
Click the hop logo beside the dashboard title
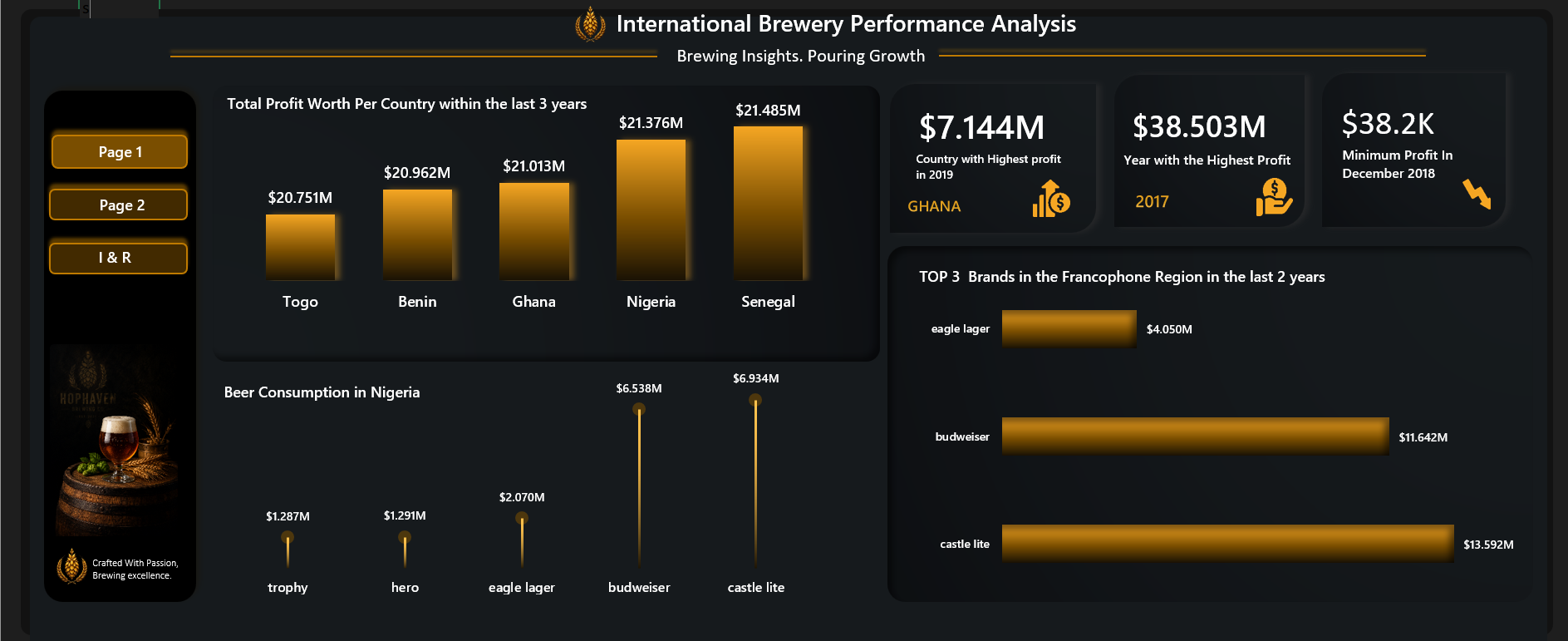point(590,24)
